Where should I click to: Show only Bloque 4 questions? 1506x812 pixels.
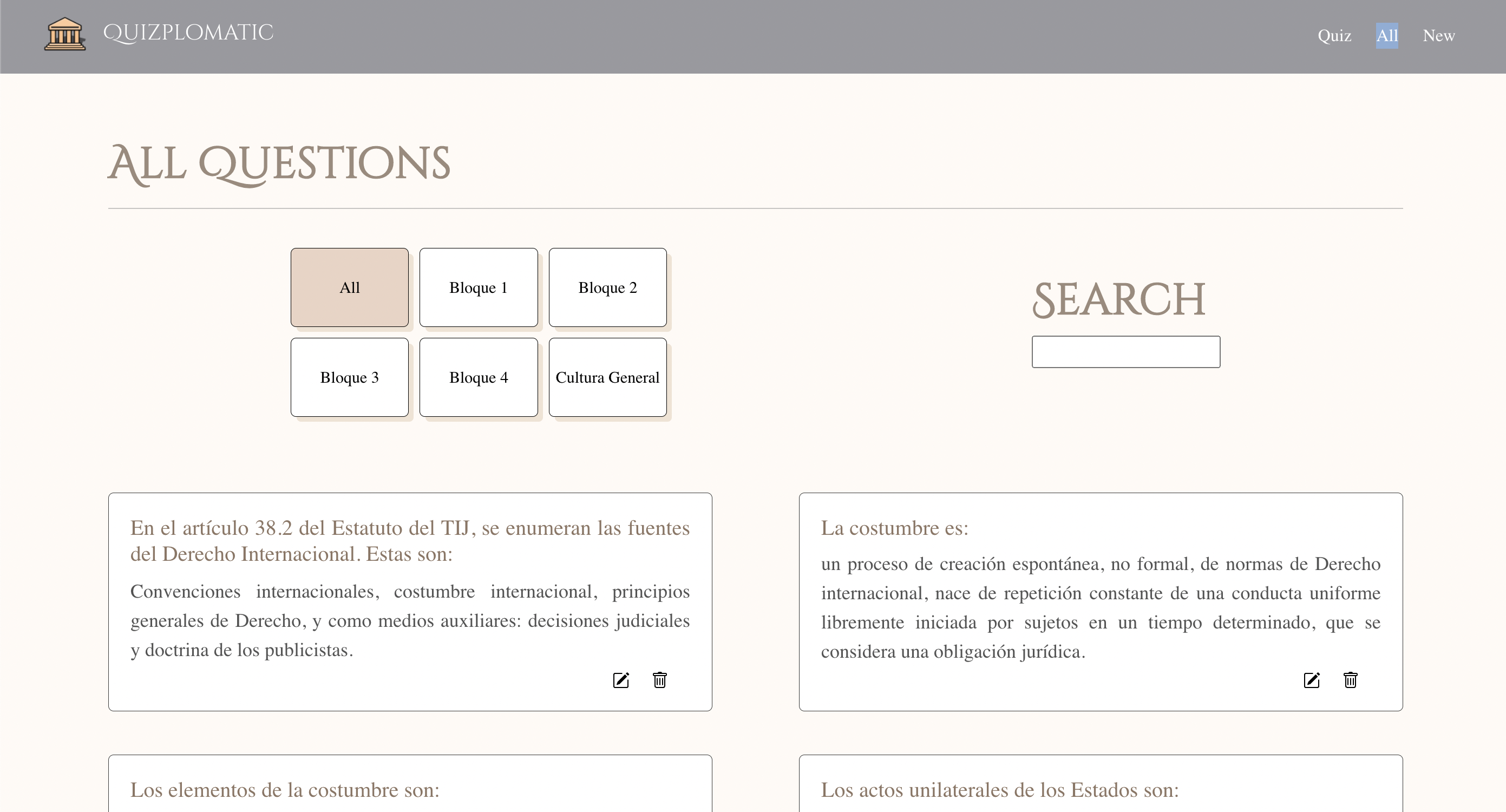coord(478,378)
